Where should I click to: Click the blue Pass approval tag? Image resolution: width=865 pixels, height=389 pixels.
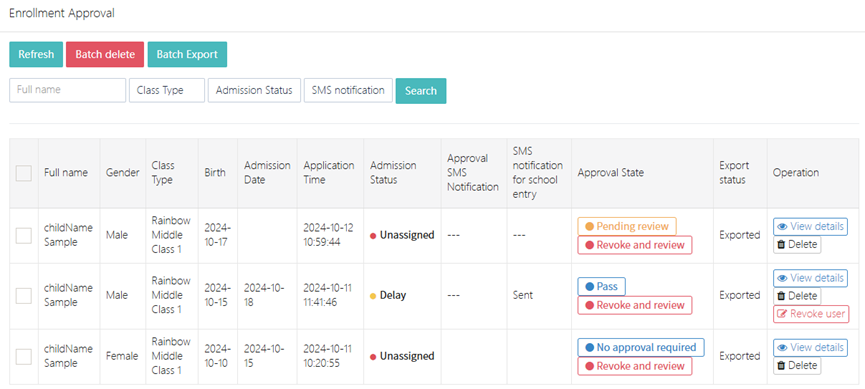click(x=601, y=286)
